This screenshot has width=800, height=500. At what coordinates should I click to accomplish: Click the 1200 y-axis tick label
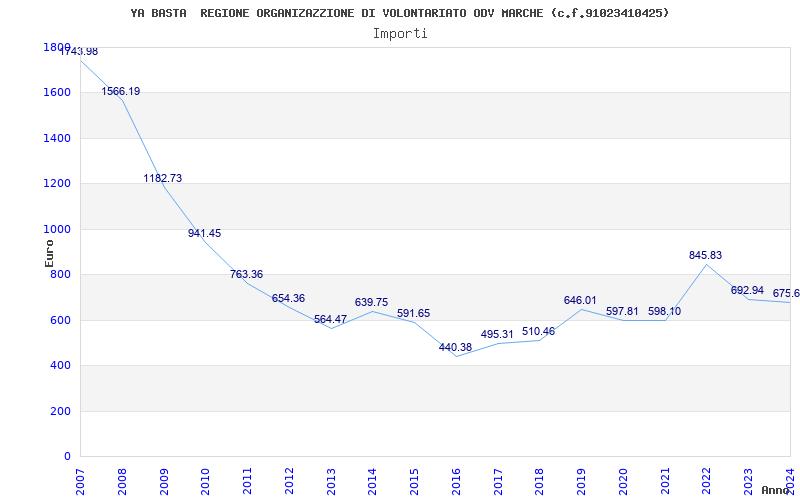click(57, 184)
